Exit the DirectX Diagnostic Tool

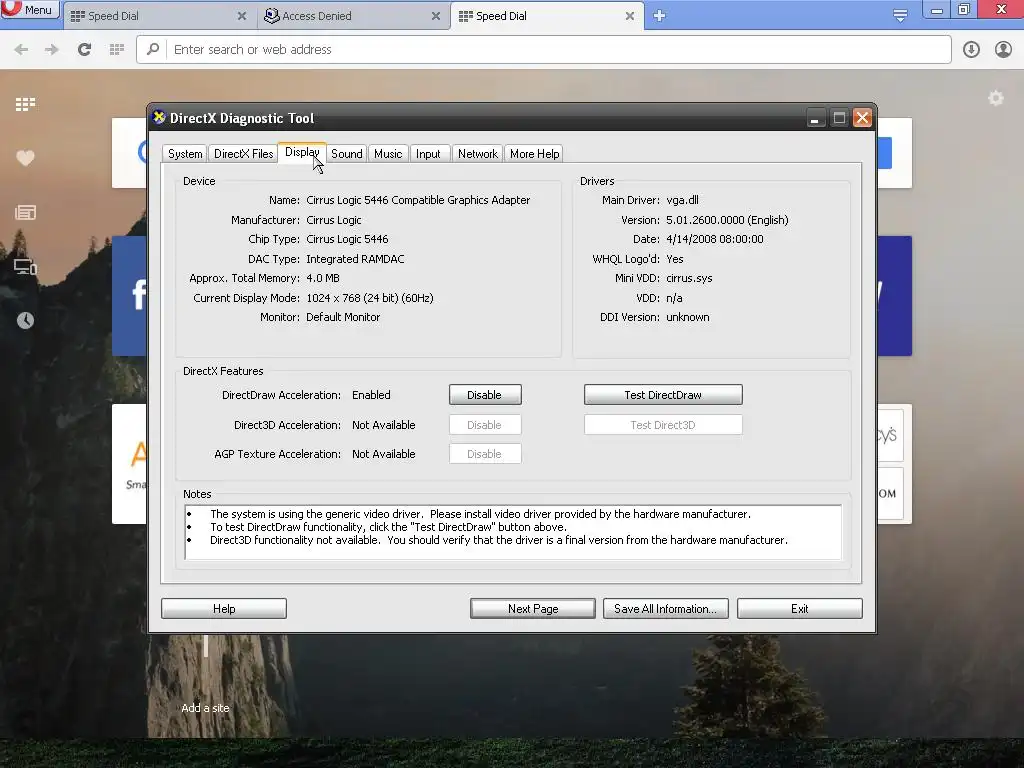pos(800,609)
